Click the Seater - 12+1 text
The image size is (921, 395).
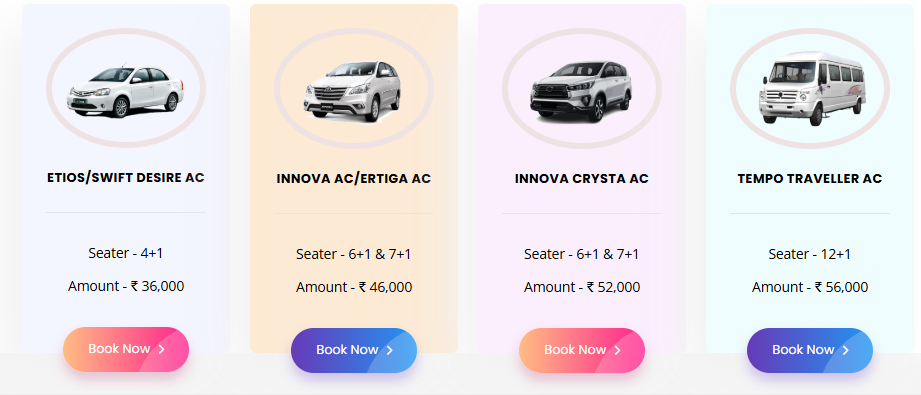point(809,255)
